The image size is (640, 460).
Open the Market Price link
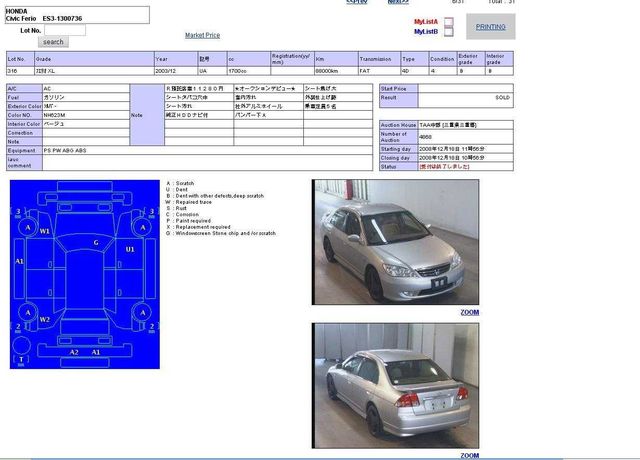pyautogui.click(x=202, y=36)
